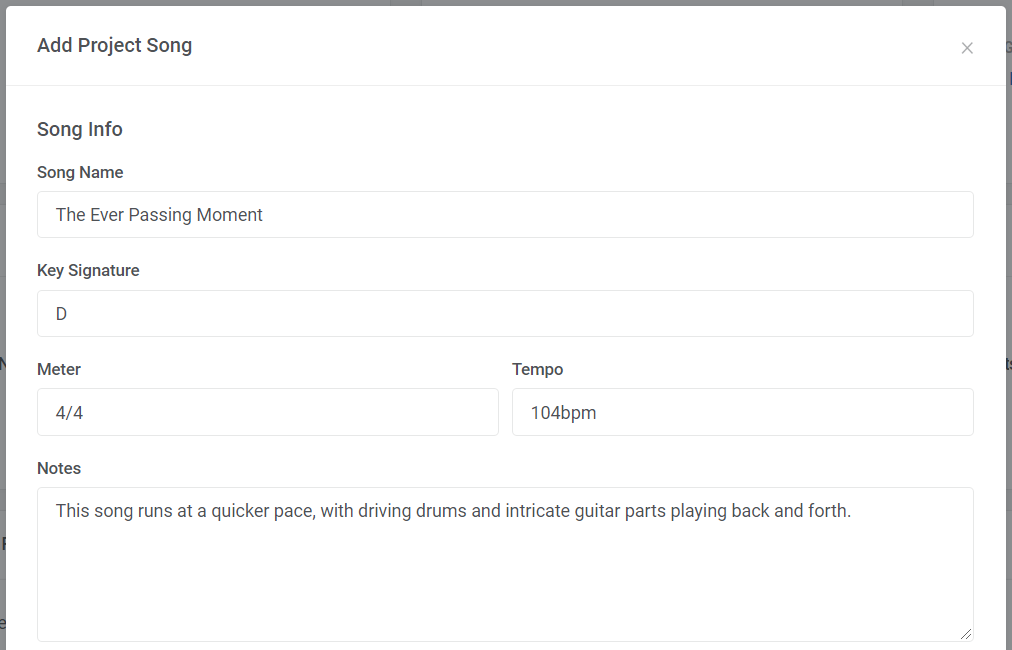This screenshot has width=1012, height=650.
Task: Click the "Song Info" section heading
Action: click(80, 129)
